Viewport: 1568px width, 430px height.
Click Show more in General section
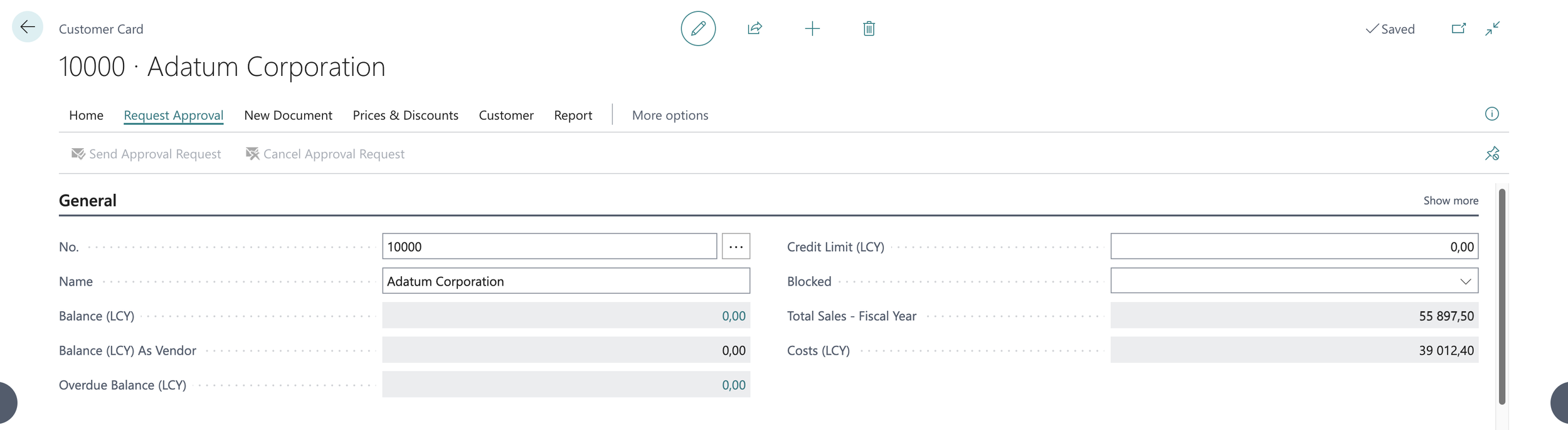1450,200
